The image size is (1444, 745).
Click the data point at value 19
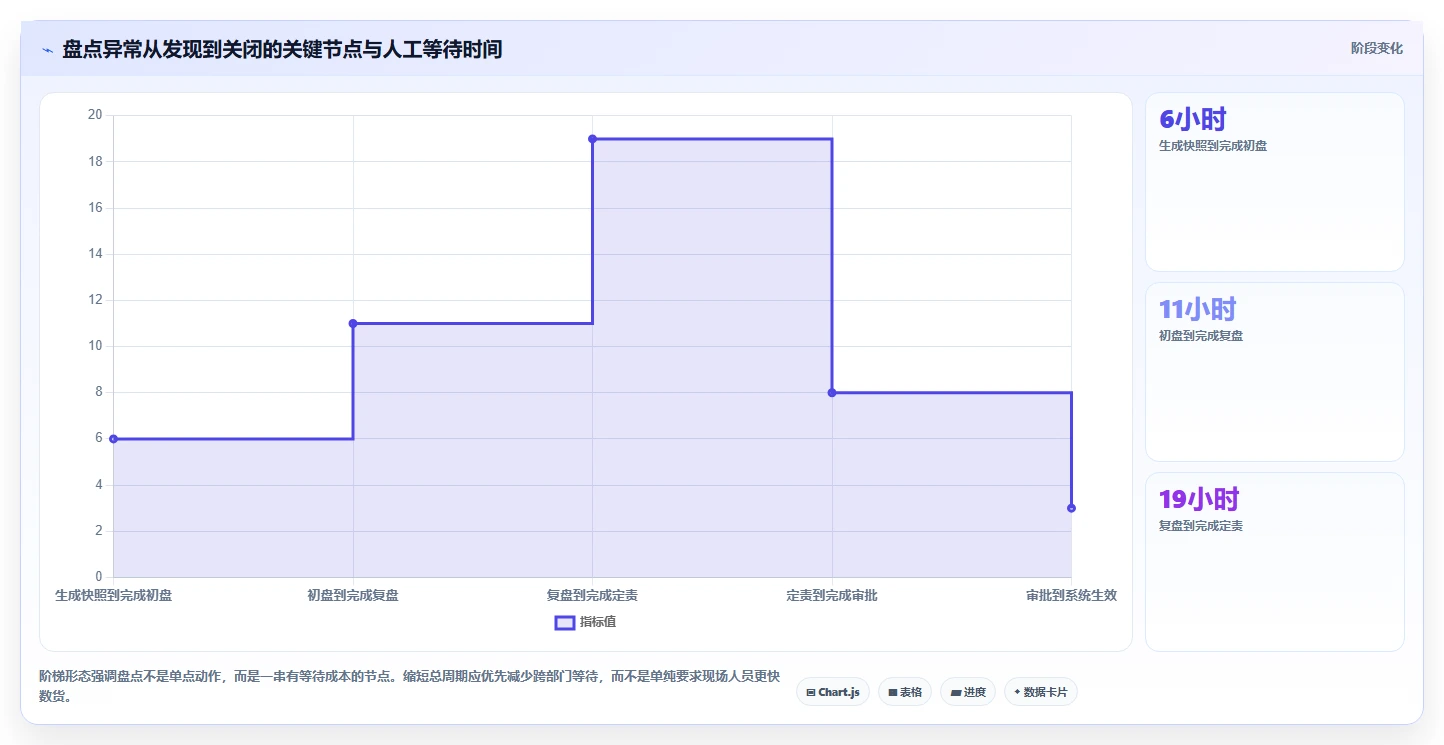[x=592, y=139]
